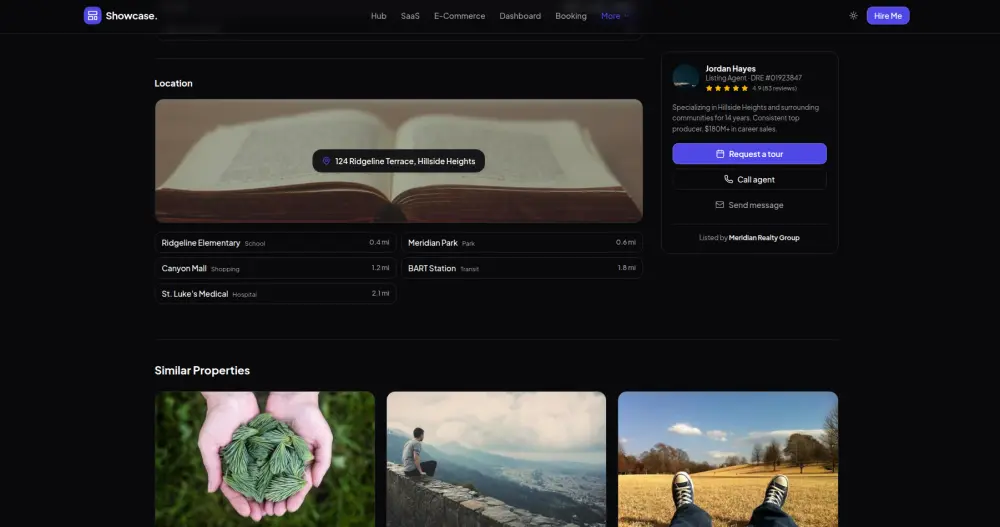
Task: Click the 4.9 (83 reviews) text
Action: (774, 88)
